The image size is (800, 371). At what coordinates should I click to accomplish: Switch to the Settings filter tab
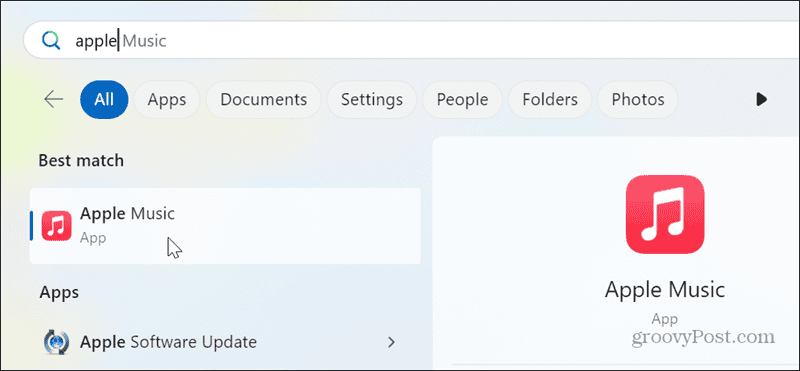[371, 99]
